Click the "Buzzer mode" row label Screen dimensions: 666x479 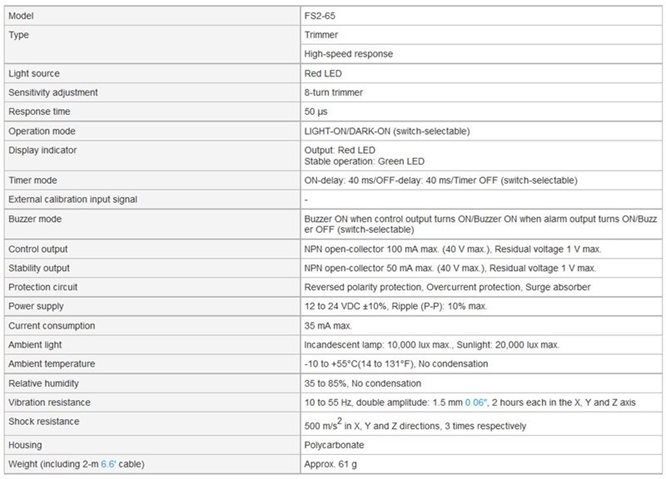pos(38,217)
